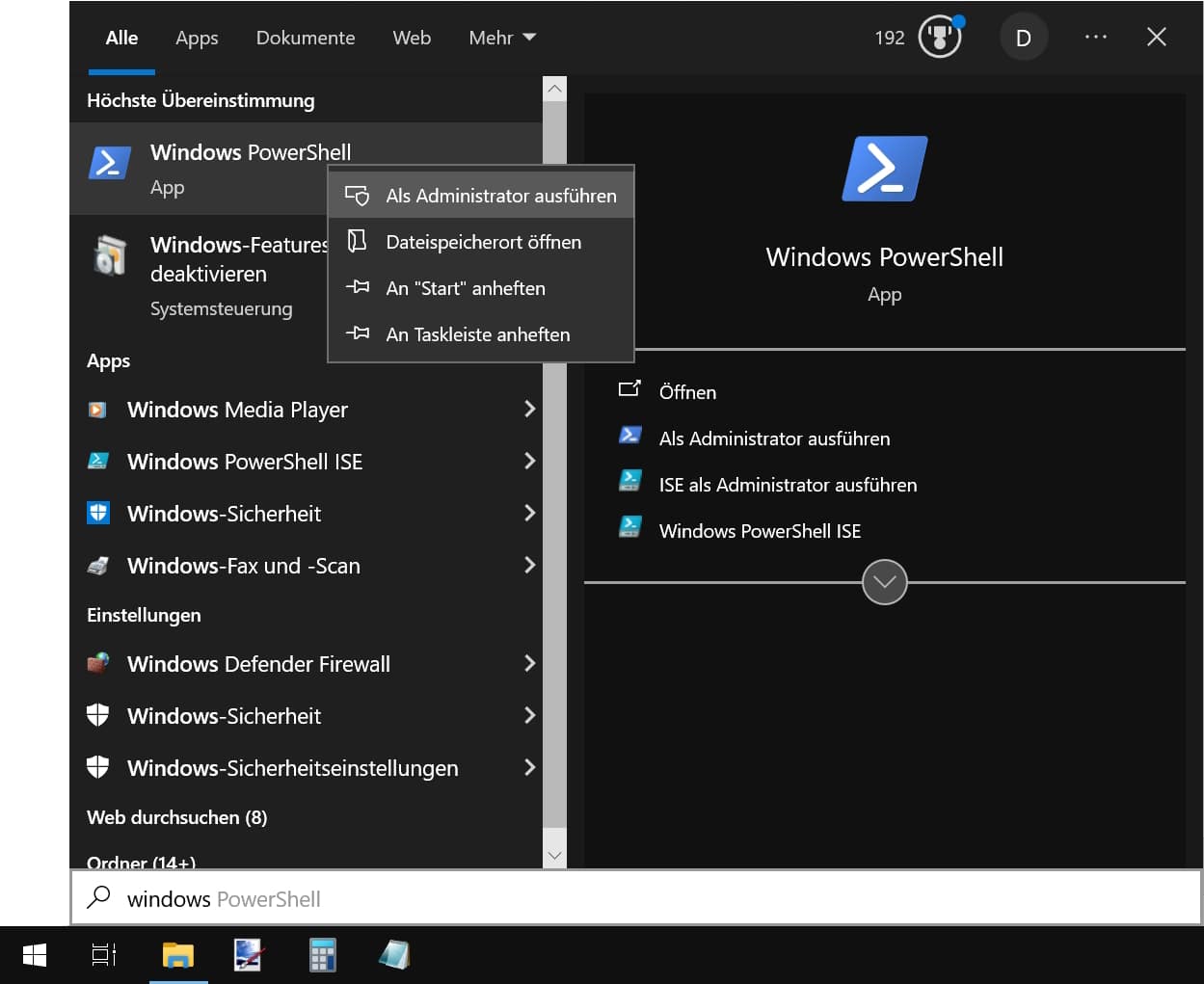The image size is (1204, 984).
Task: Switch to the Alle tab
Action: pos(122,38)
